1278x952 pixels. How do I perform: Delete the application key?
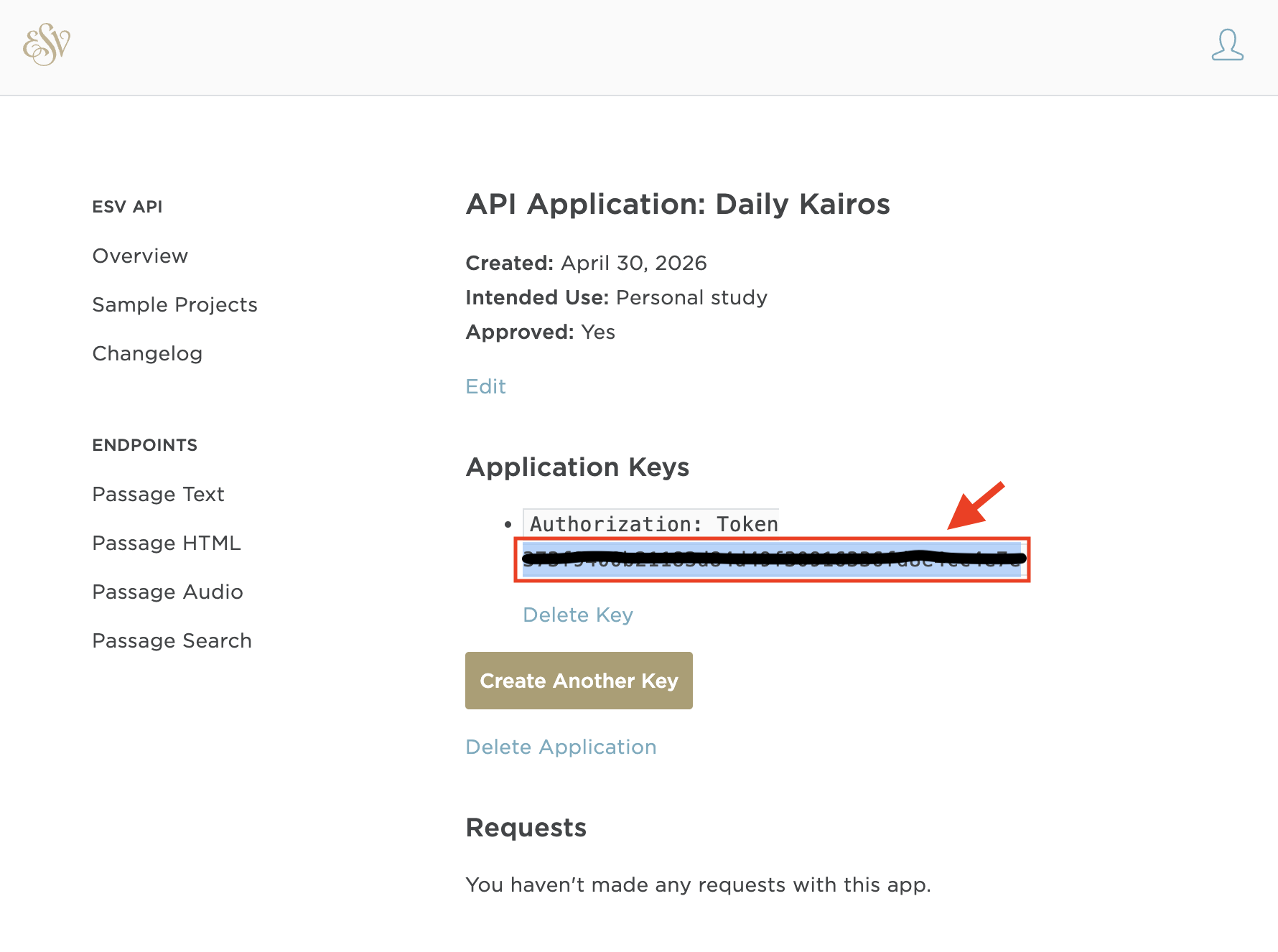pos(578,615)
